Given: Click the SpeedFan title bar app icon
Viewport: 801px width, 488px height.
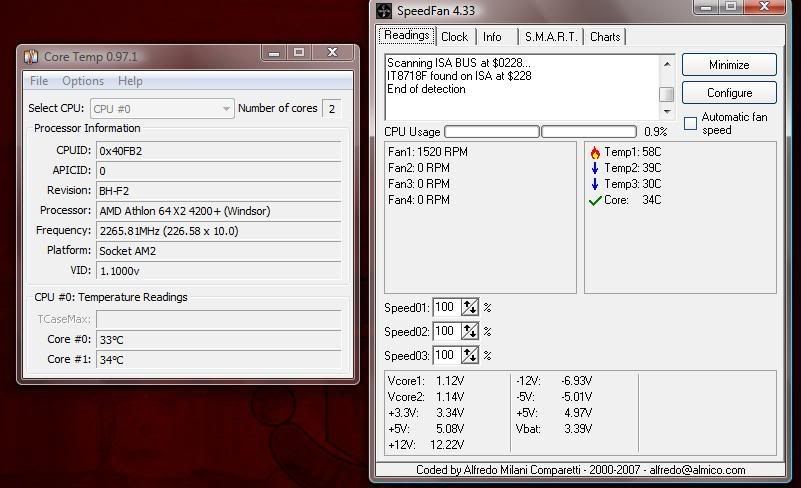Looking at the screenshot, I should [x=384, y=11].
